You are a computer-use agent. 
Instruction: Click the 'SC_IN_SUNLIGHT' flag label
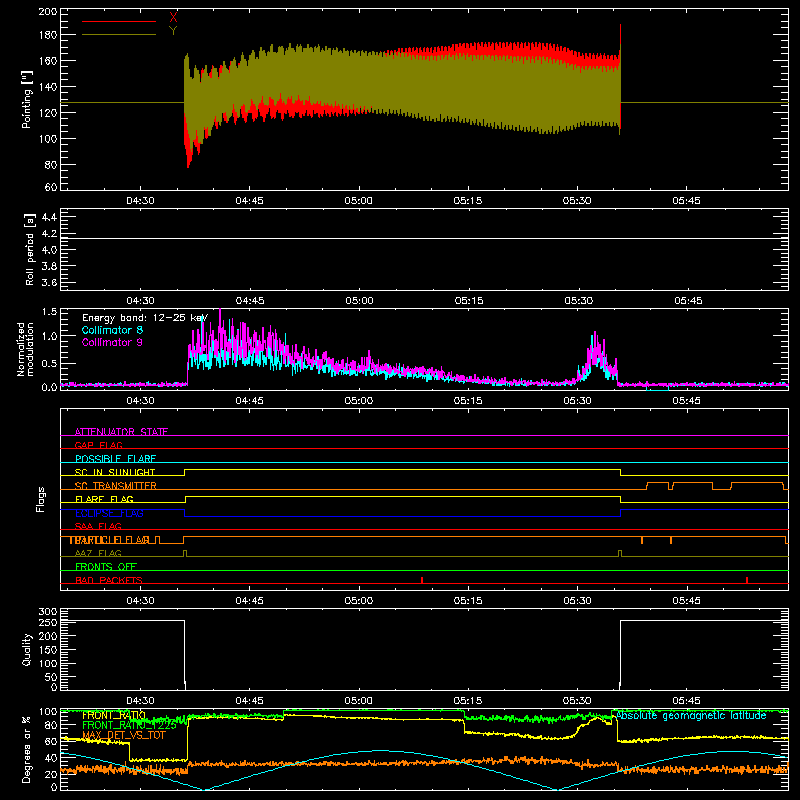pos(115,472)
